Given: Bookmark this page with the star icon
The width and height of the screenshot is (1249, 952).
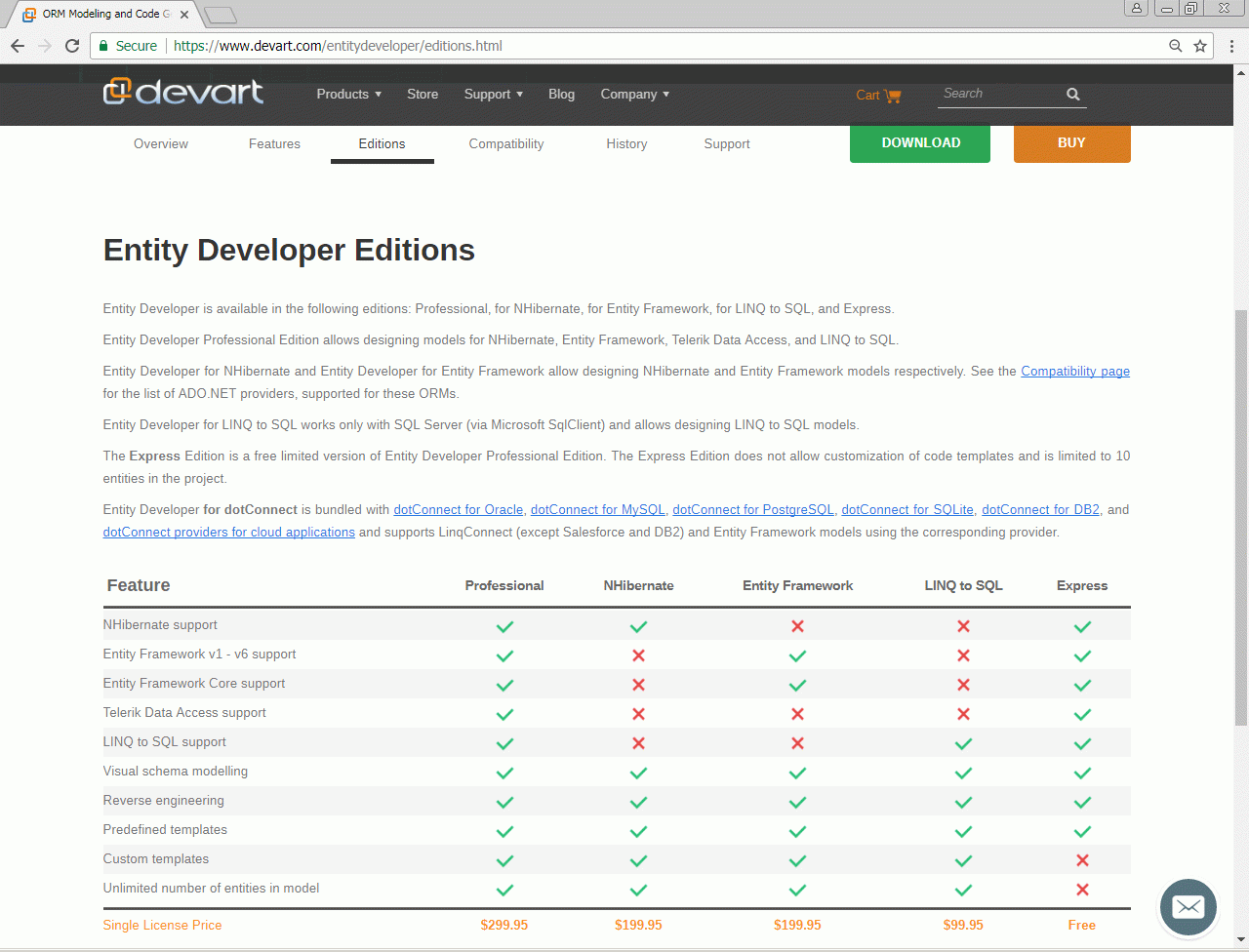Looking at the screenshot, I should click(x=1200, y=46).
